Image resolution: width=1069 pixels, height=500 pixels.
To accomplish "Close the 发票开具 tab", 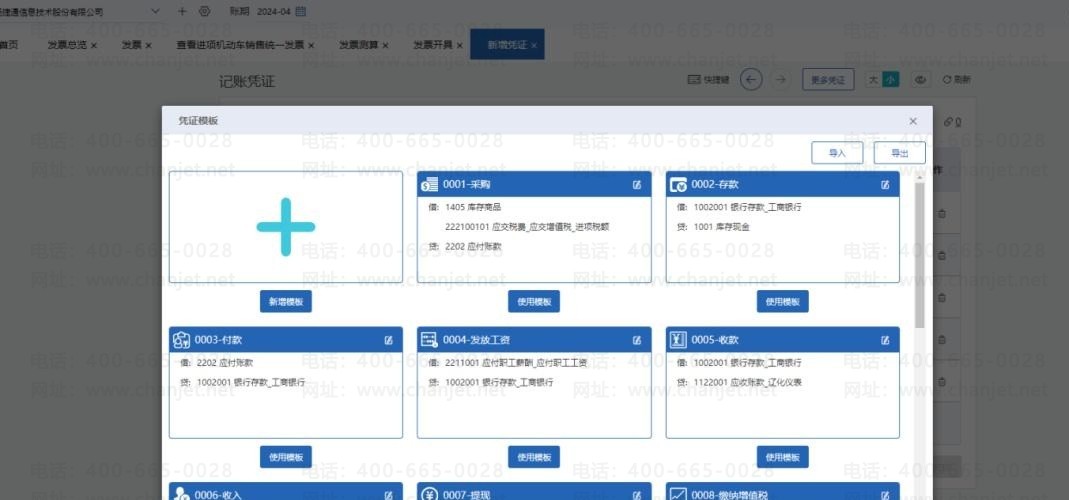I will [x=460, y=45].
